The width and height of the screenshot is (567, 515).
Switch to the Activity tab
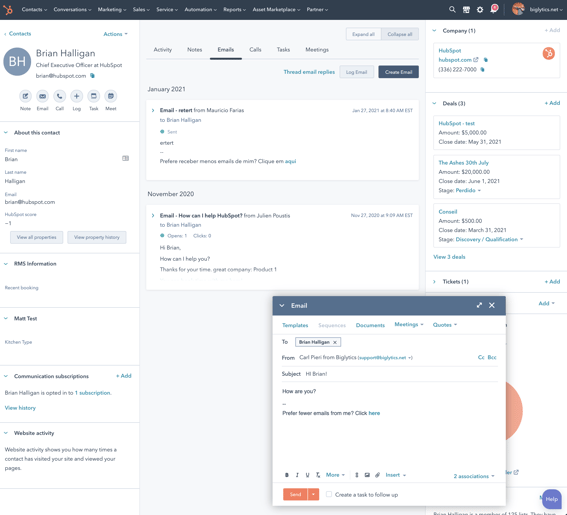(163, 50)
